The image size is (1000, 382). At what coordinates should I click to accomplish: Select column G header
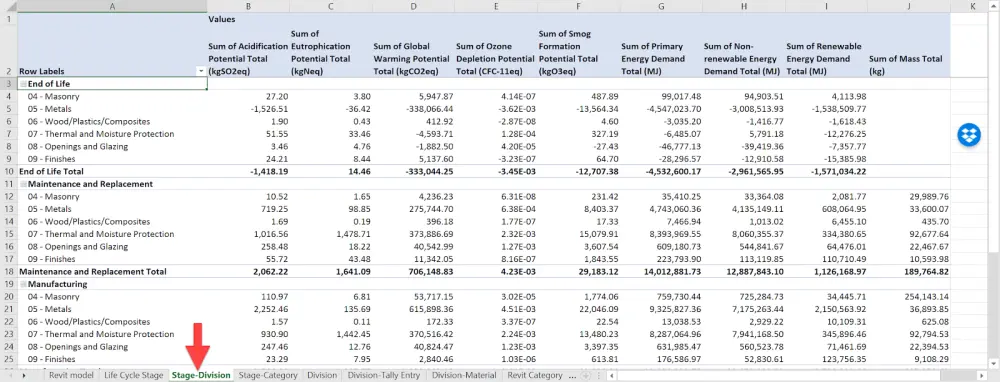click(x=661, y=6)
